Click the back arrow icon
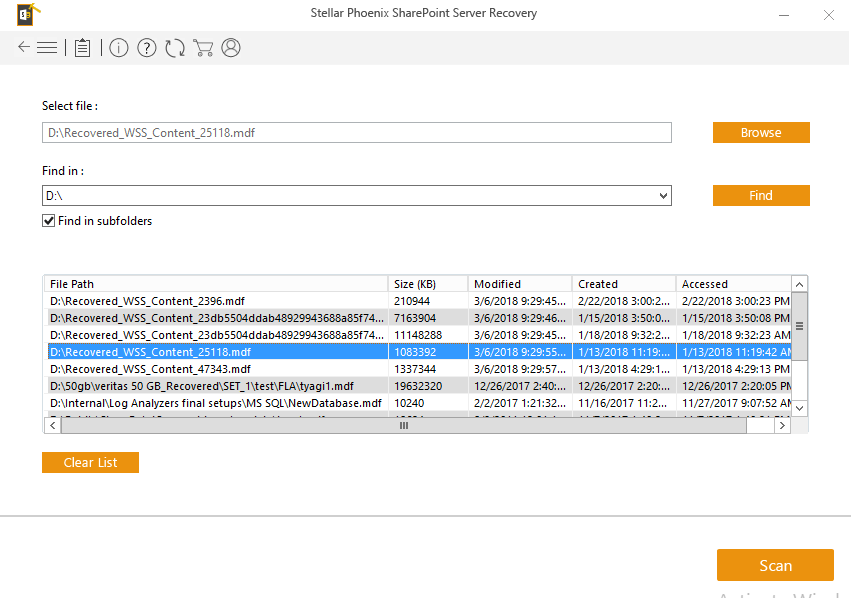The image size is (851, 598). click(24, 47)
